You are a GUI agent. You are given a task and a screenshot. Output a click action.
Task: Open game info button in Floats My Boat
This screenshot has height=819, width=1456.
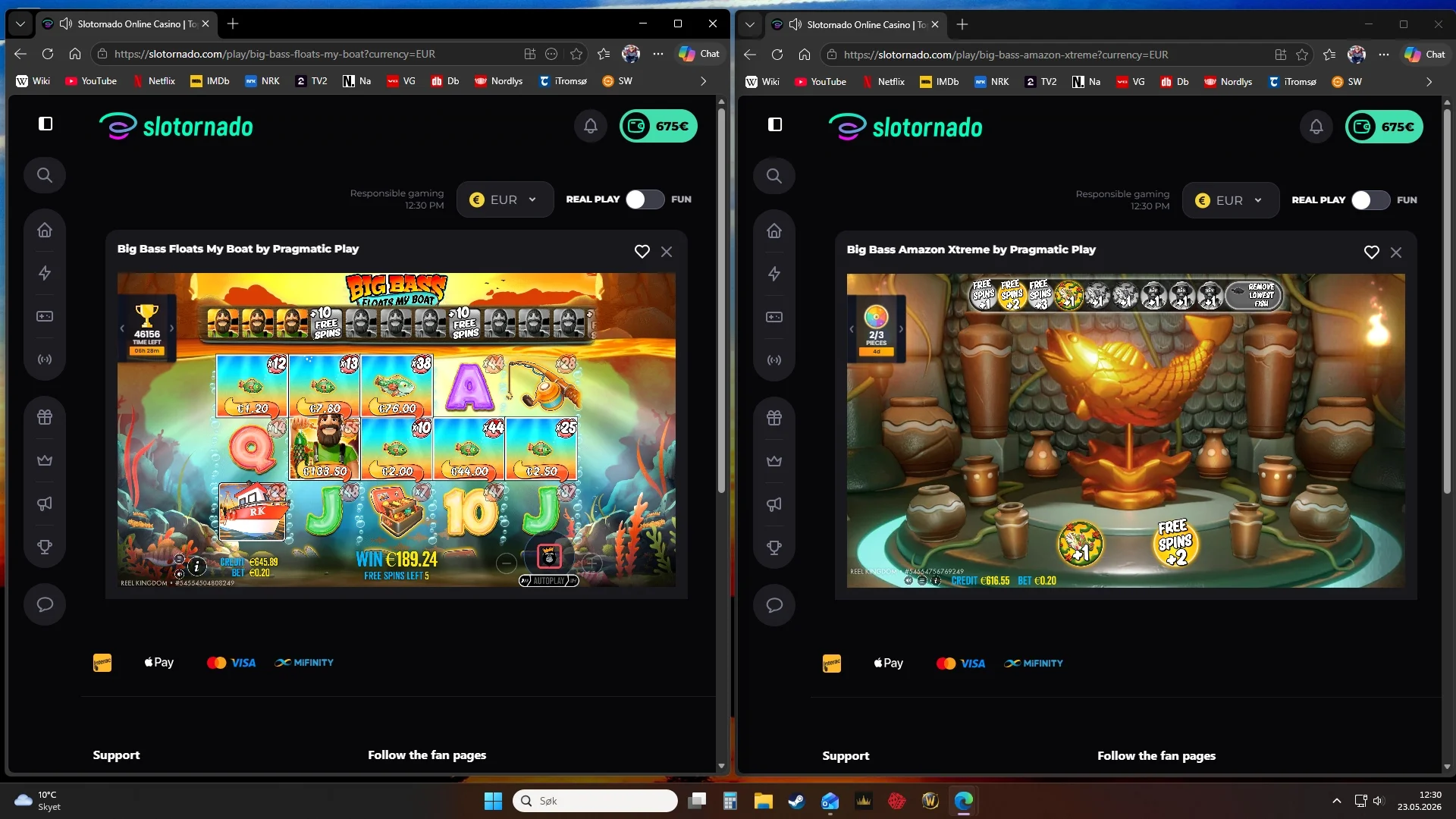pos(196,566)
